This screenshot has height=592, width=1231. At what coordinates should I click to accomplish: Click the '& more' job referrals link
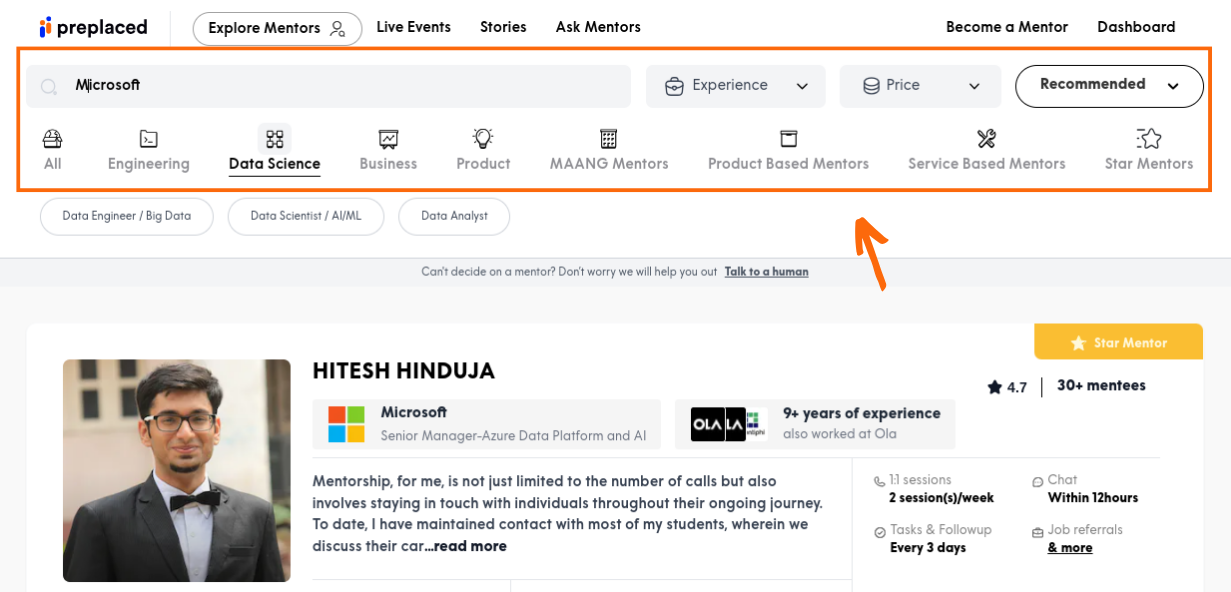coord(1070,548)
